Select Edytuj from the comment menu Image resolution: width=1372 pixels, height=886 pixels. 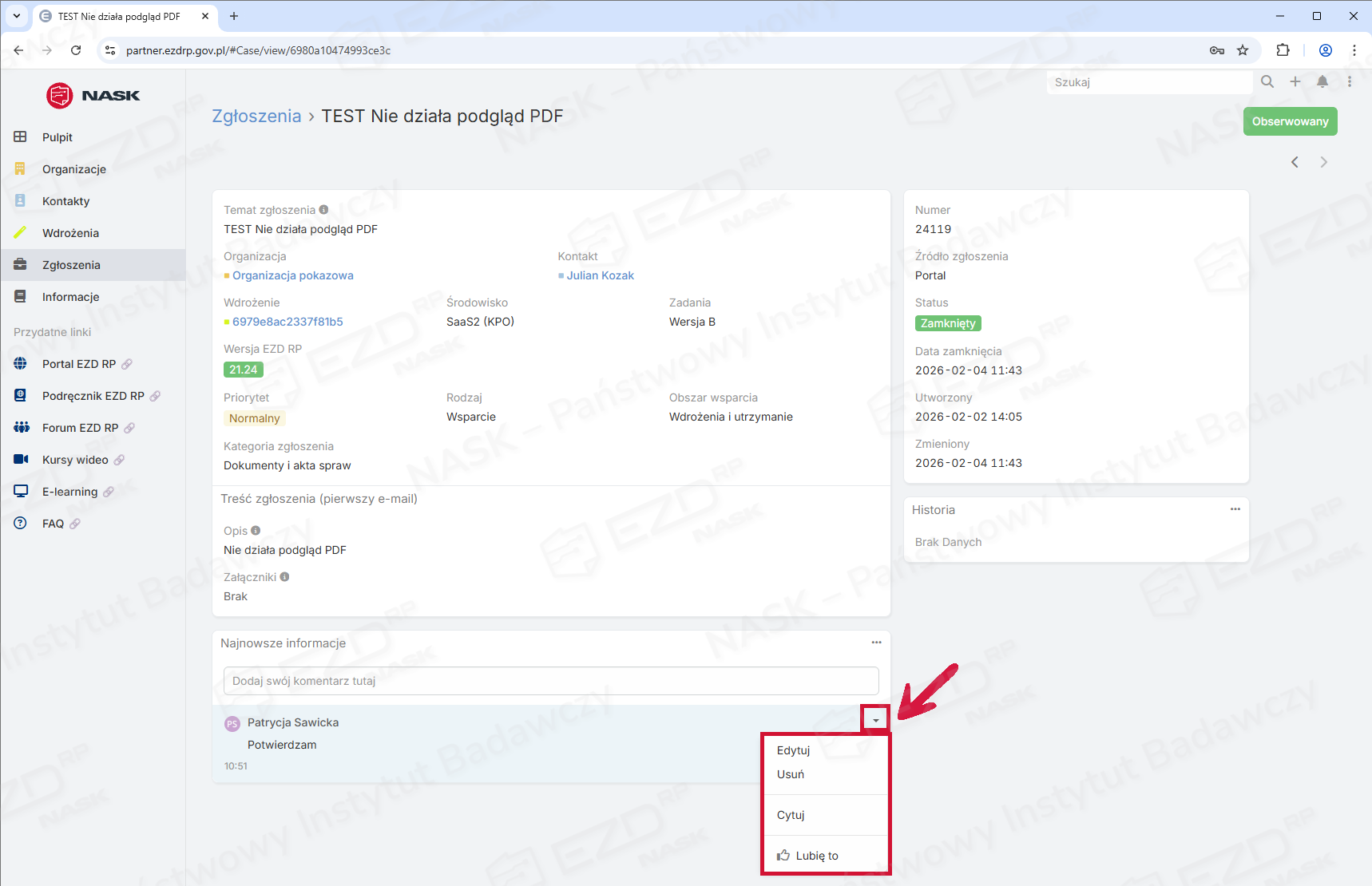click(793, 750)
